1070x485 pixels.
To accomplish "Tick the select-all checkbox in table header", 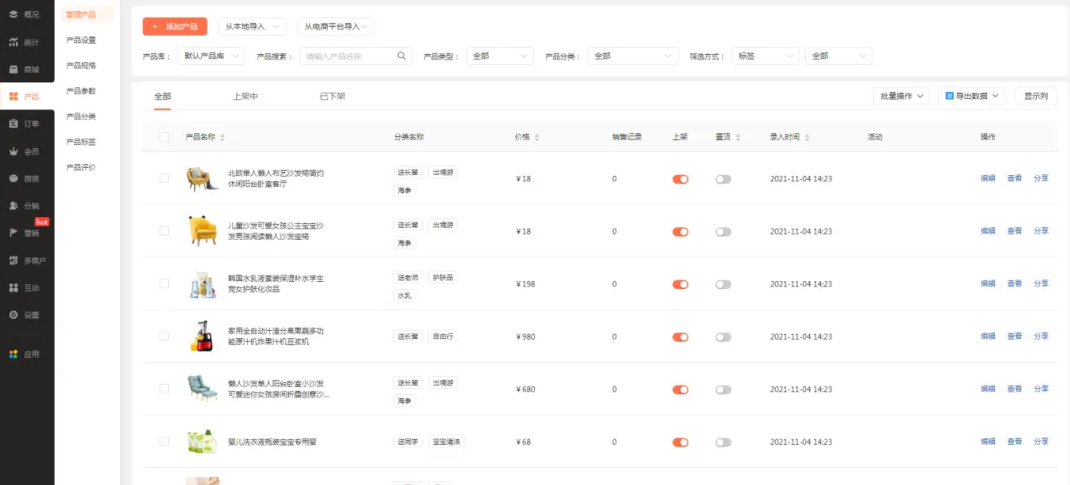I will 164,137.
